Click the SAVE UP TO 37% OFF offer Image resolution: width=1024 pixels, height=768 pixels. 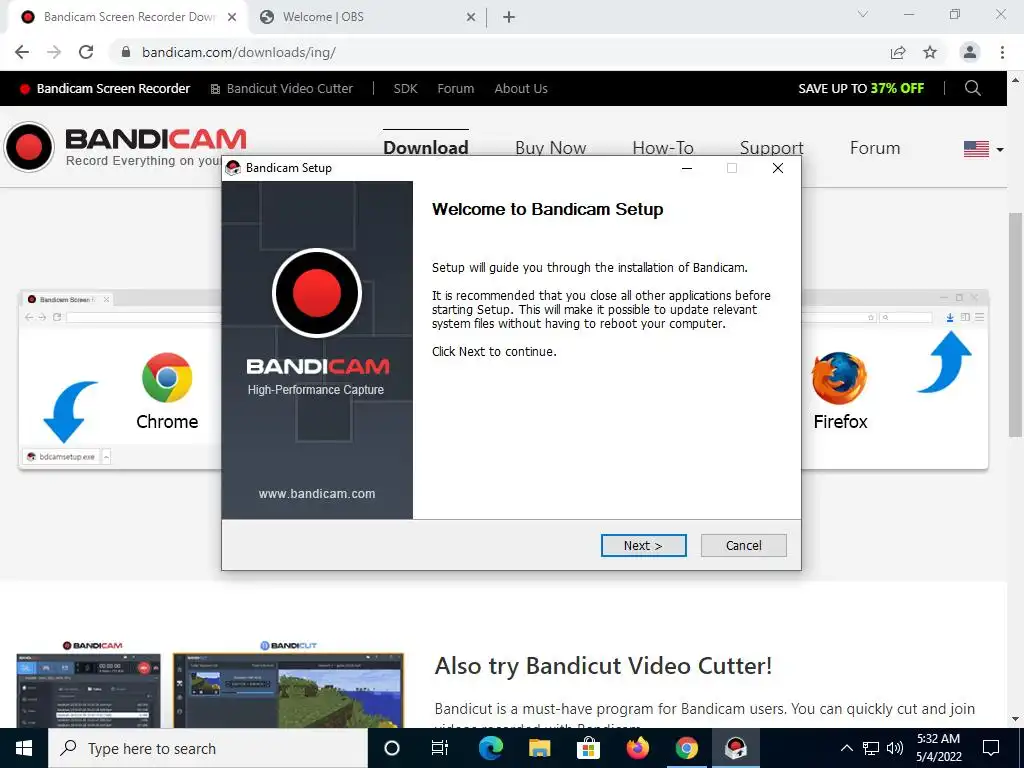tap(861, 89)
